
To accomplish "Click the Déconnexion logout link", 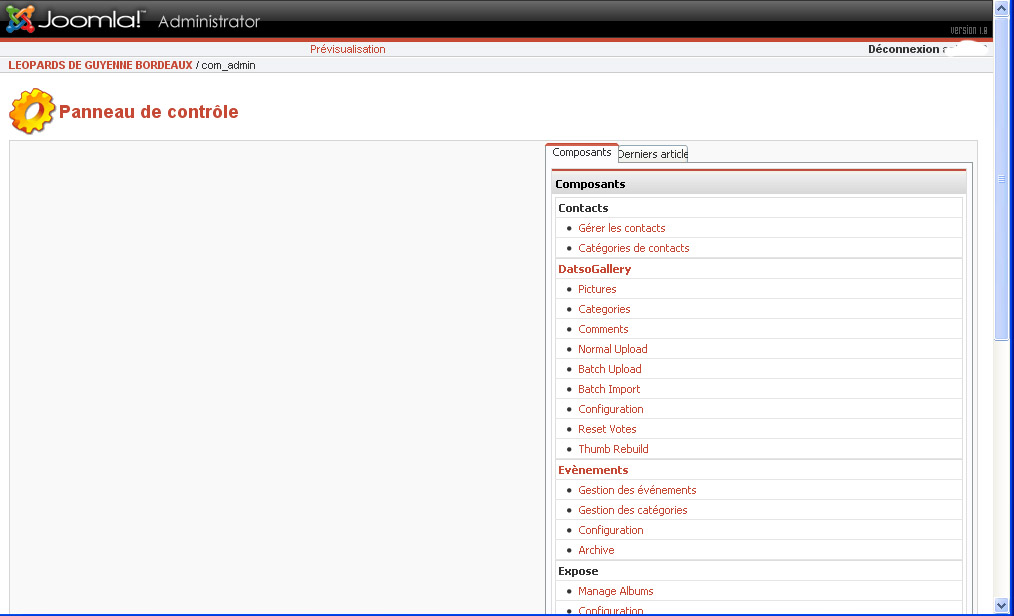I will [x=903, y=49].
